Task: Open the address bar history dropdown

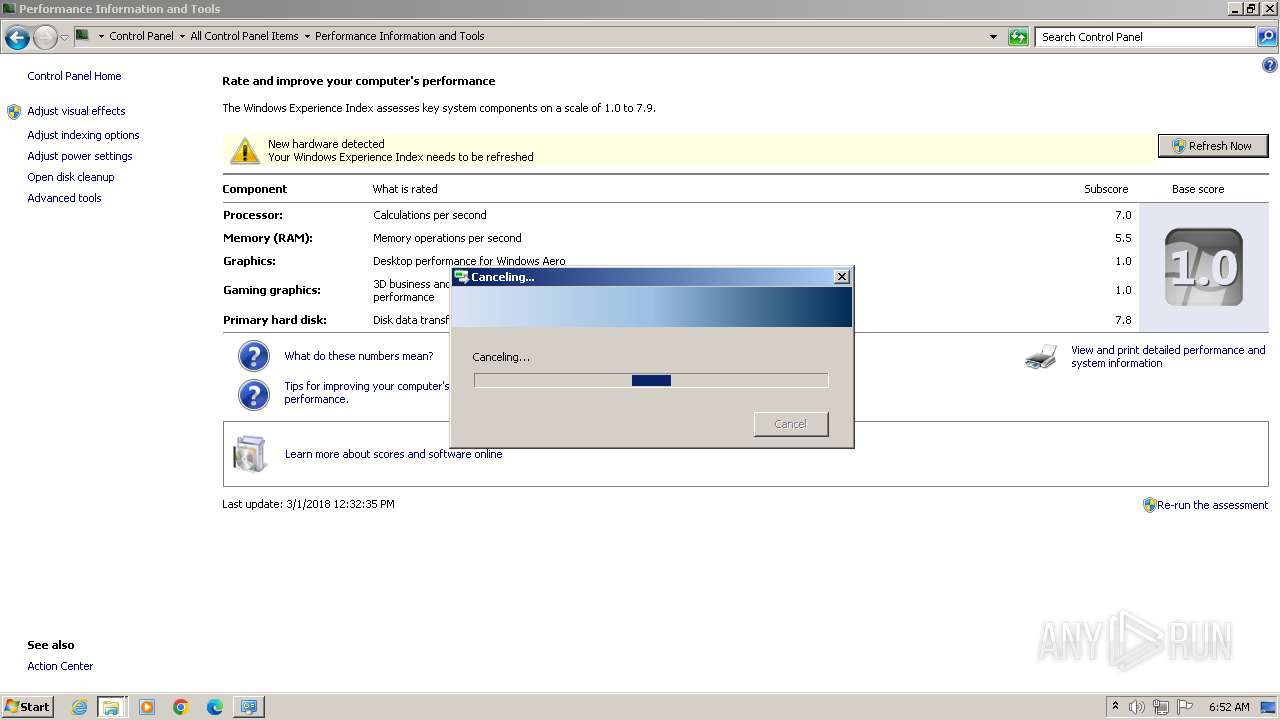Action: point(993,37)
